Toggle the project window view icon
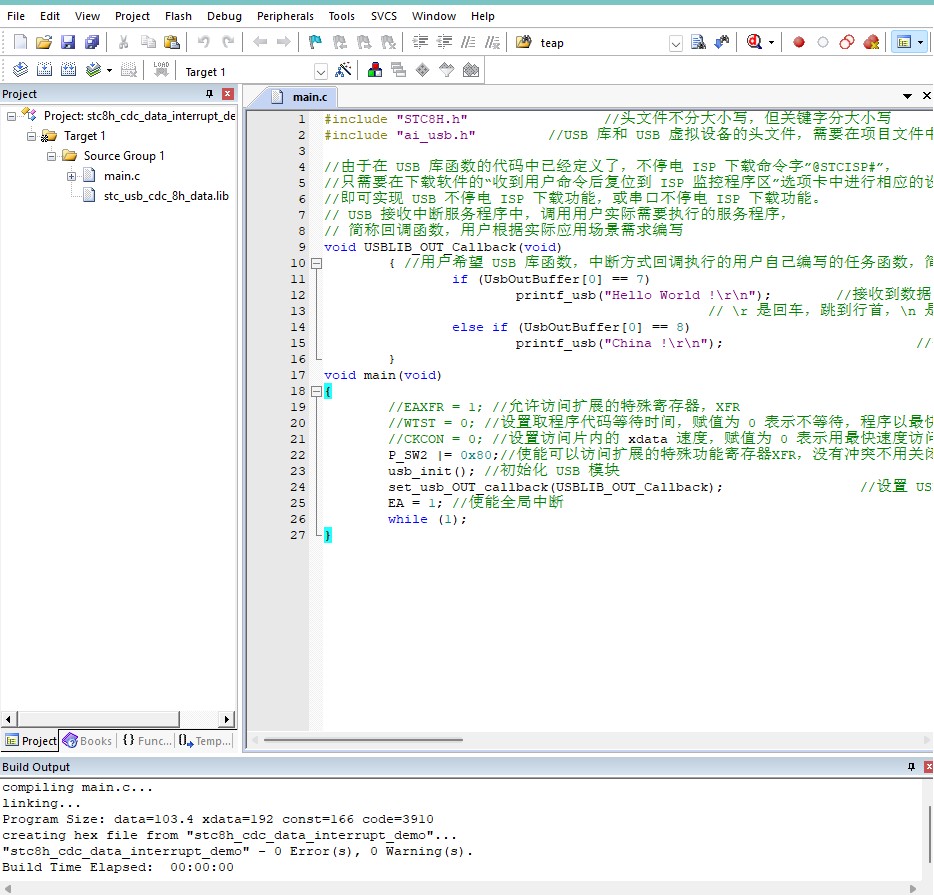Image resolution: width=934 pixels, height=895 pixels. [904, 42]
